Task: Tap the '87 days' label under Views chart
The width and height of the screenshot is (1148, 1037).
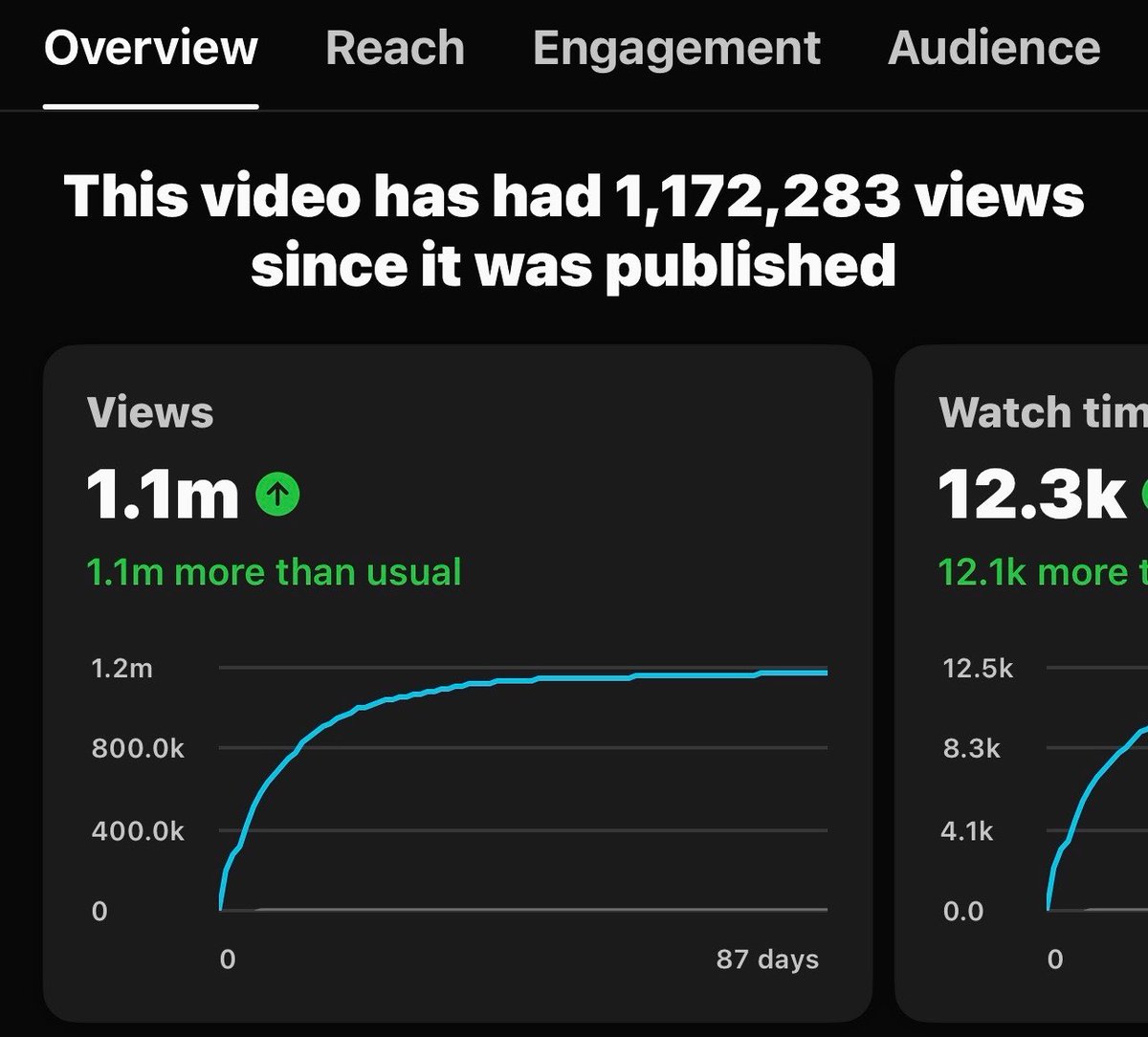Action: coord(767,960)
